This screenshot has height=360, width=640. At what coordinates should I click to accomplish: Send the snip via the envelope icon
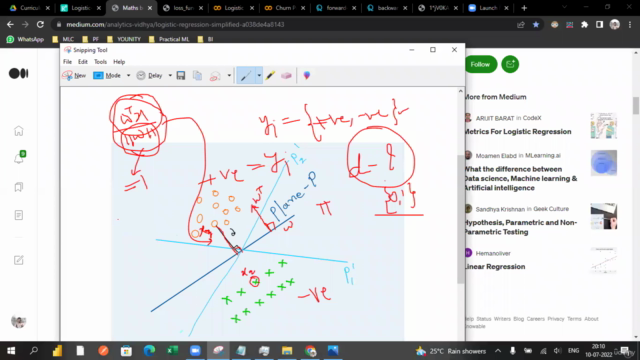pyautogui.click(x=215, y=76)
